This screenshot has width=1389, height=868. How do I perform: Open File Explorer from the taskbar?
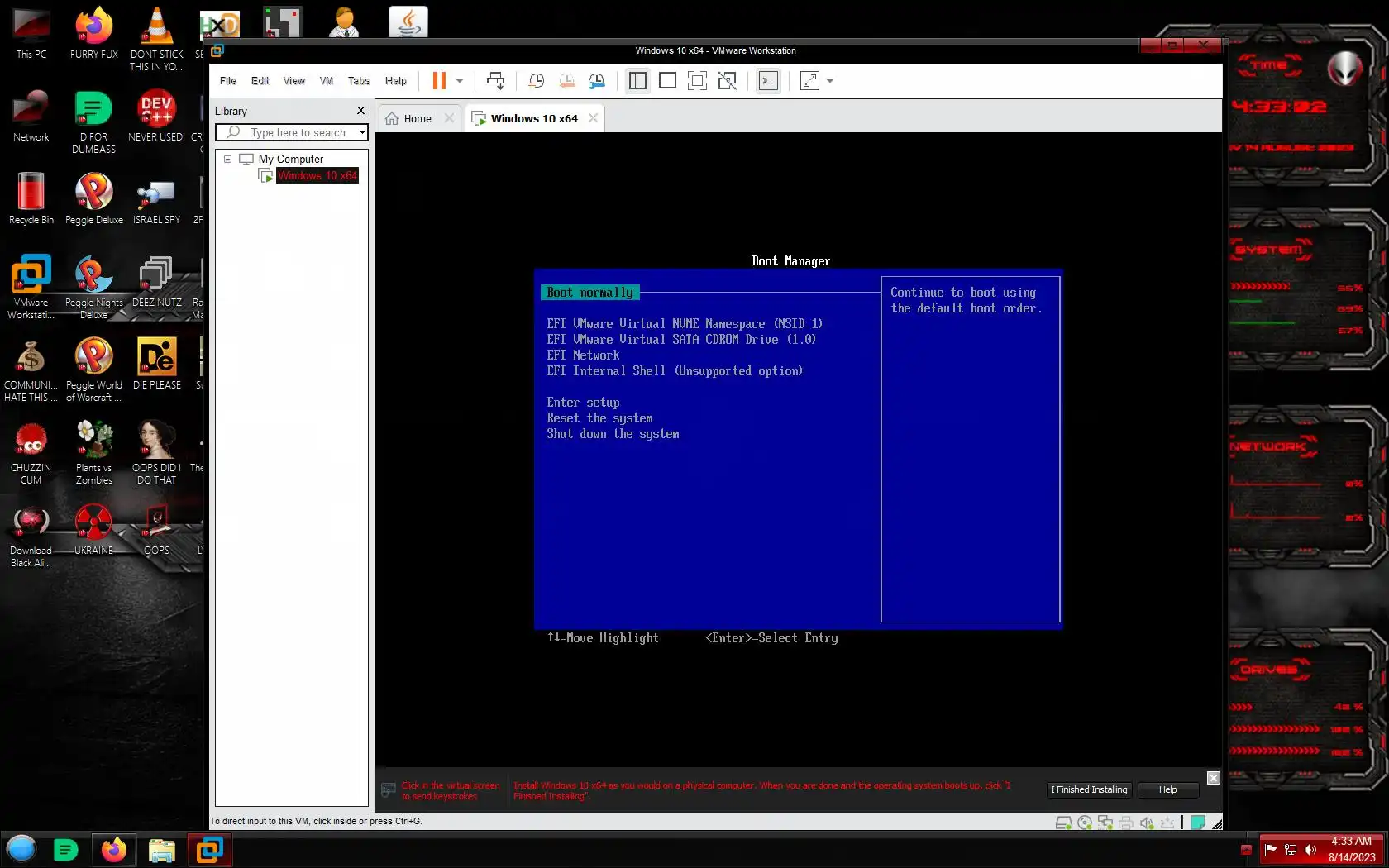tap(162, 849)
